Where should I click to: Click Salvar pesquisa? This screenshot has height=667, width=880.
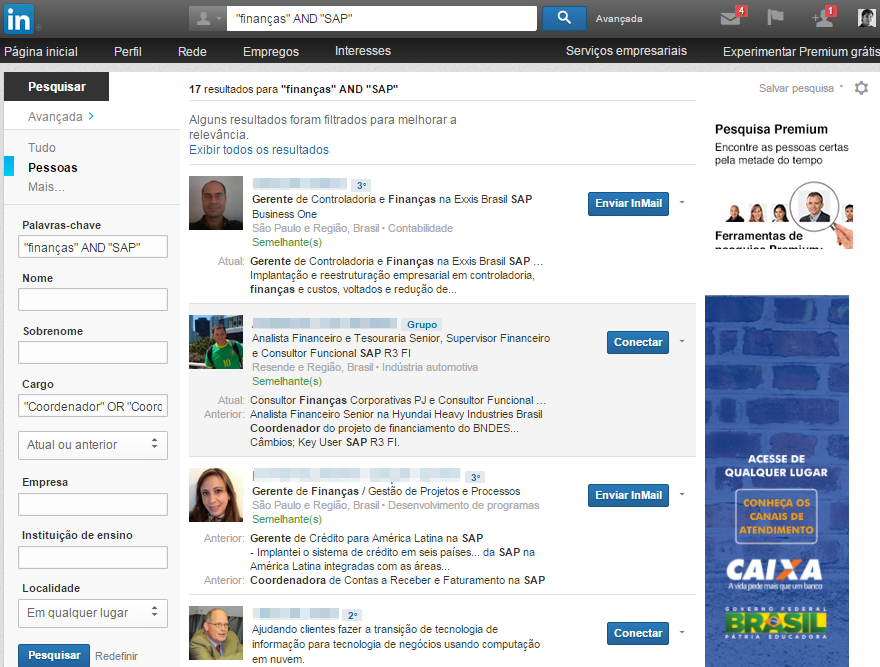(x=796, y=88)
